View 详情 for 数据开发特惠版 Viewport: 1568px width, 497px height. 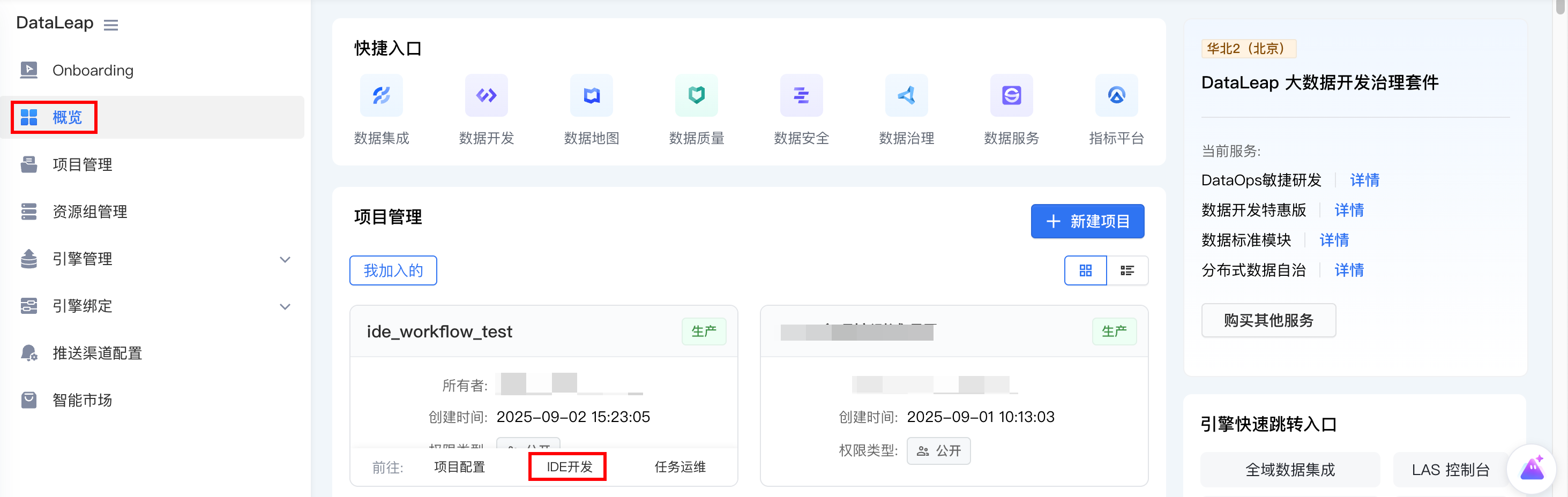(x=1349, y=210)
